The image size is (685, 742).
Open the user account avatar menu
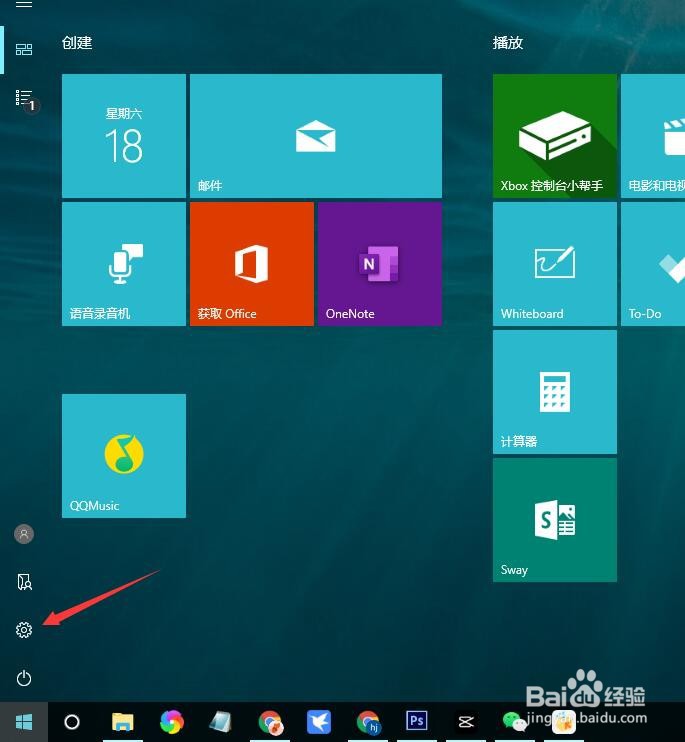coord(24,534)
